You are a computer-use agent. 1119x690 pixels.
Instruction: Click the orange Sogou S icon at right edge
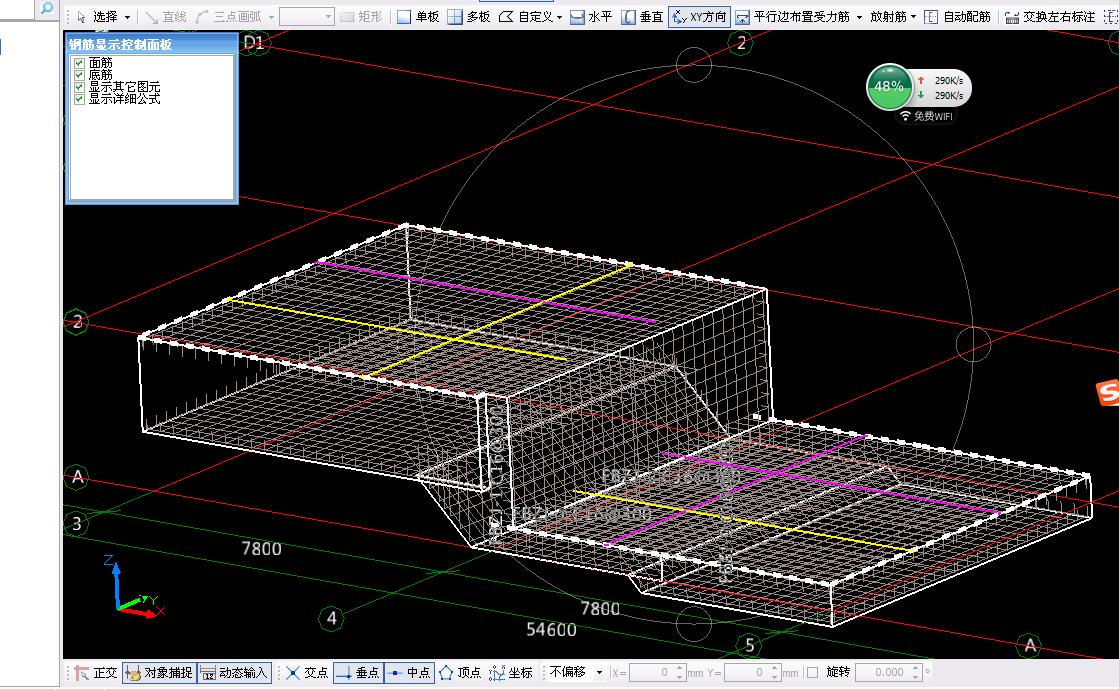pyautogui.click(x=1108, y=392)
